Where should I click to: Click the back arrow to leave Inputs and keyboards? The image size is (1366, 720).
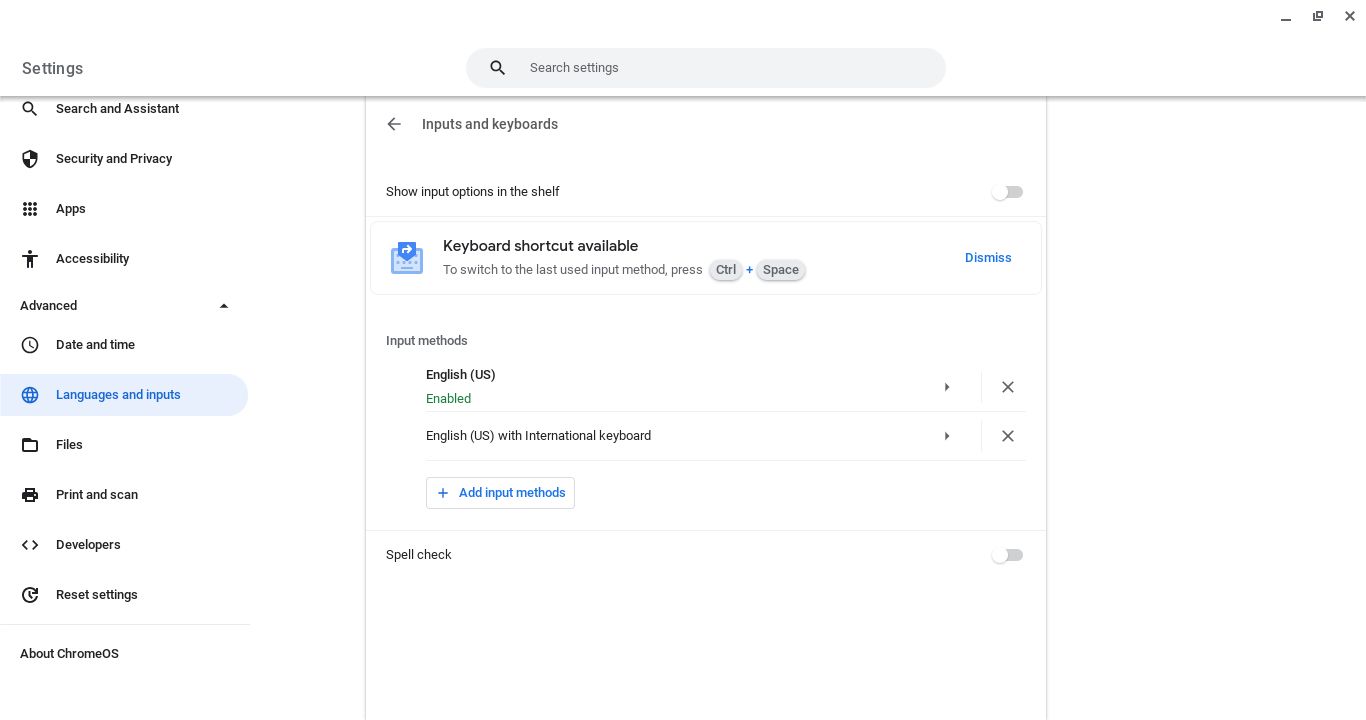[x=394, y=124]
